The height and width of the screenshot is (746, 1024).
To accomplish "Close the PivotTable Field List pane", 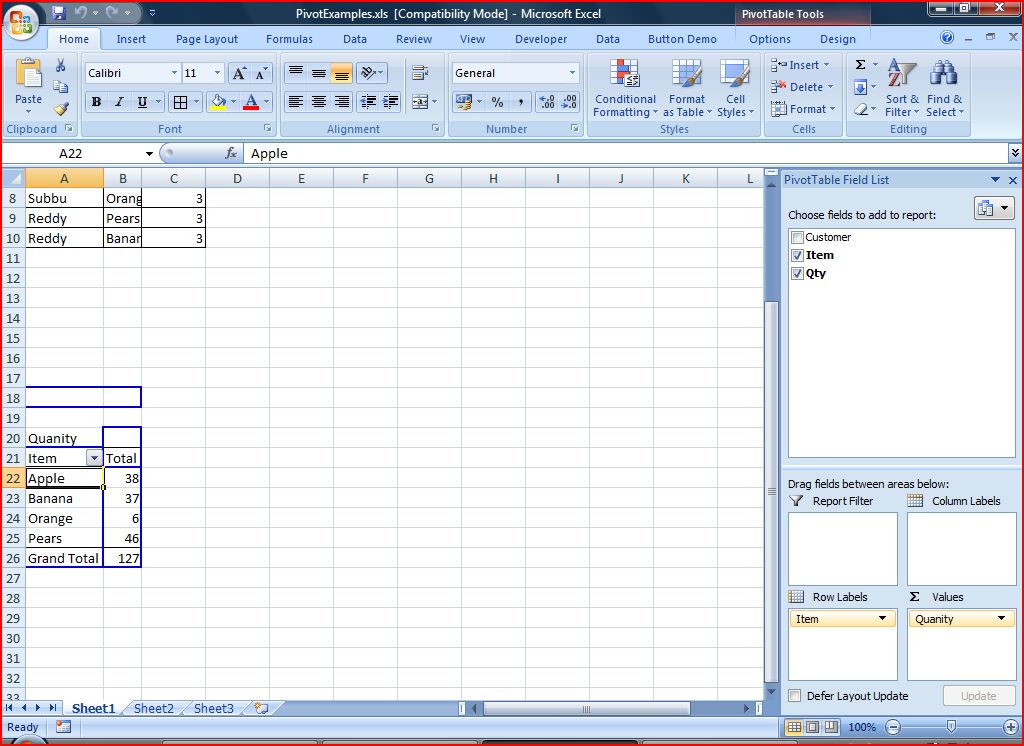I will [x=1013, y=180].
